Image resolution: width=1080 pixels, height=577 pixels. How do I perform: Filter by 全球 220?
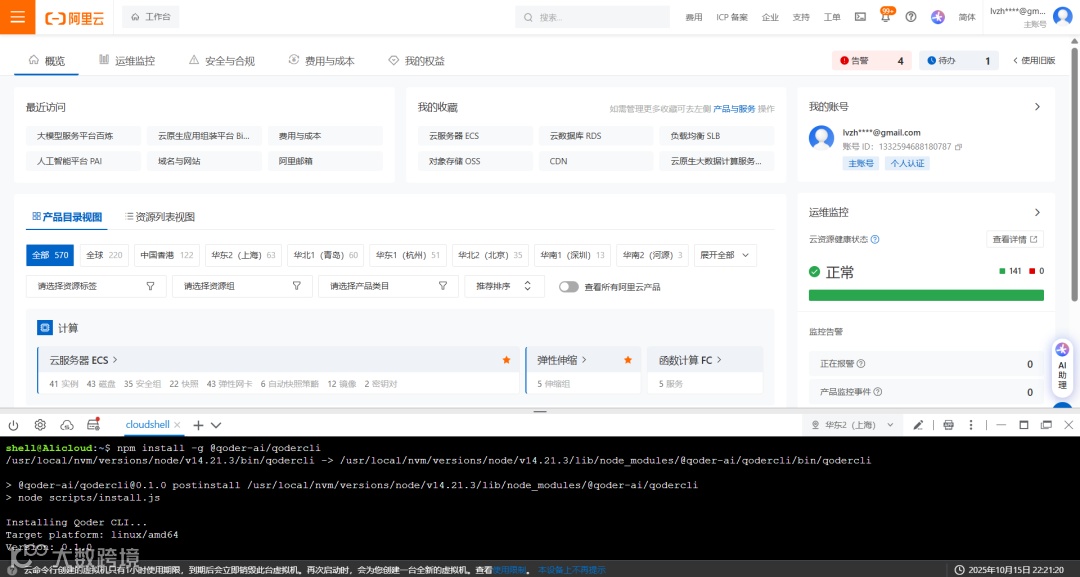coord(104,255)
